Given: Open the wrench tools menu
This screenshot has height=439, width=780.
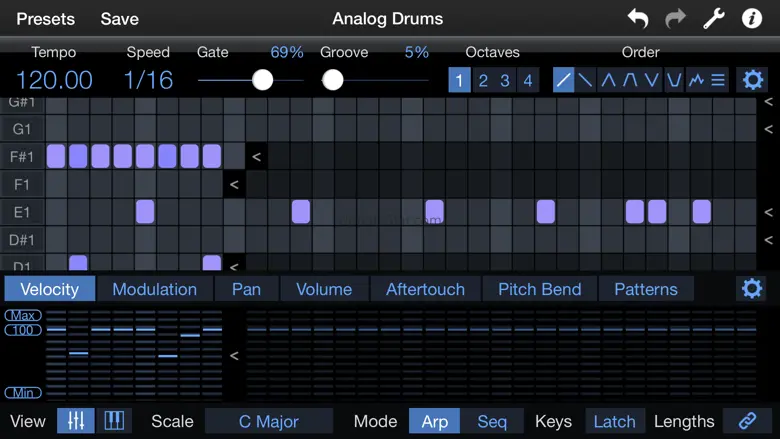Looking at the screenshot, I should click(713, 19).
